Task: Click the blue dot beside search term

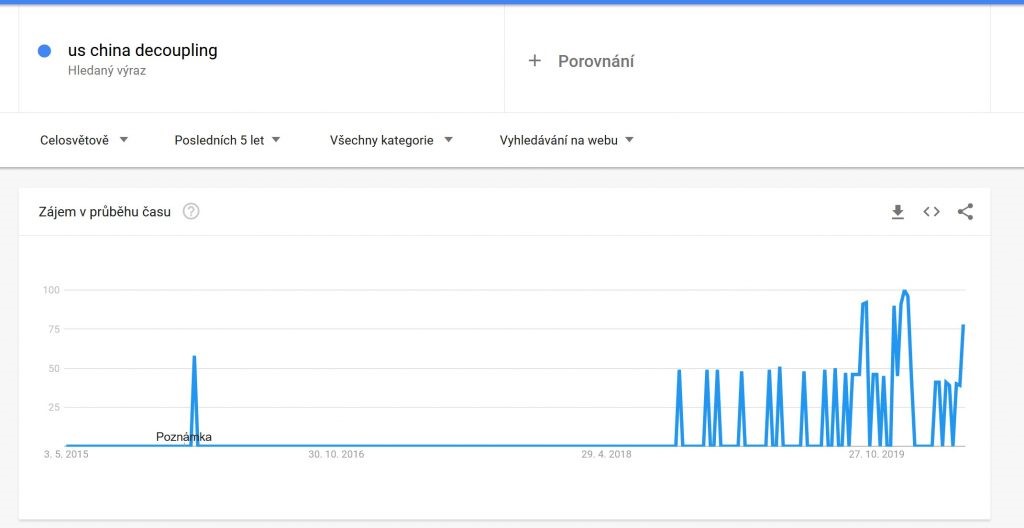Action: [x=44, y=51]
